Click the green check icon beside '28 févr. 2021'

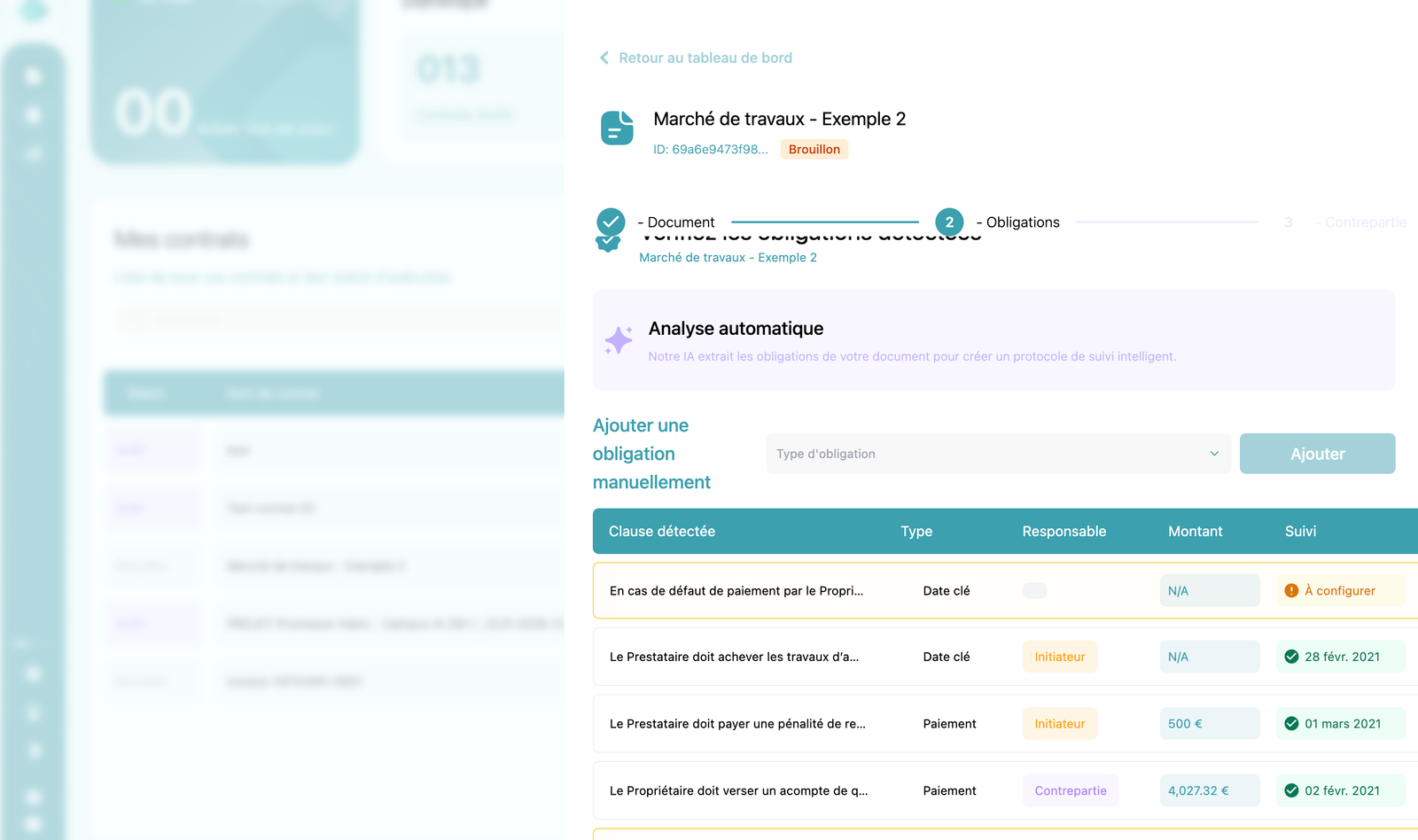[x=1291, y=657]
